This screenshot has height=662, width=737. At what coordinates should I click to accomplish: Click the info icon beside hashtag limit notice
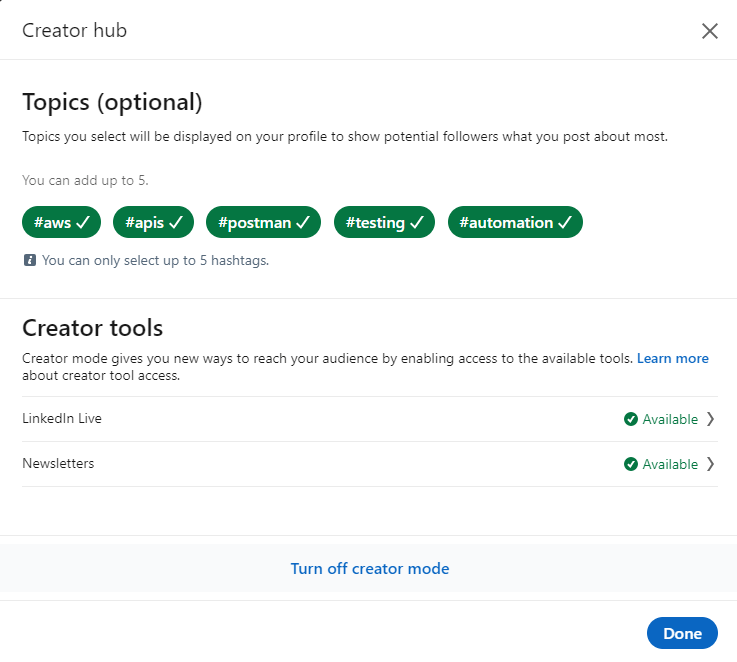click(x=30, y=260)
